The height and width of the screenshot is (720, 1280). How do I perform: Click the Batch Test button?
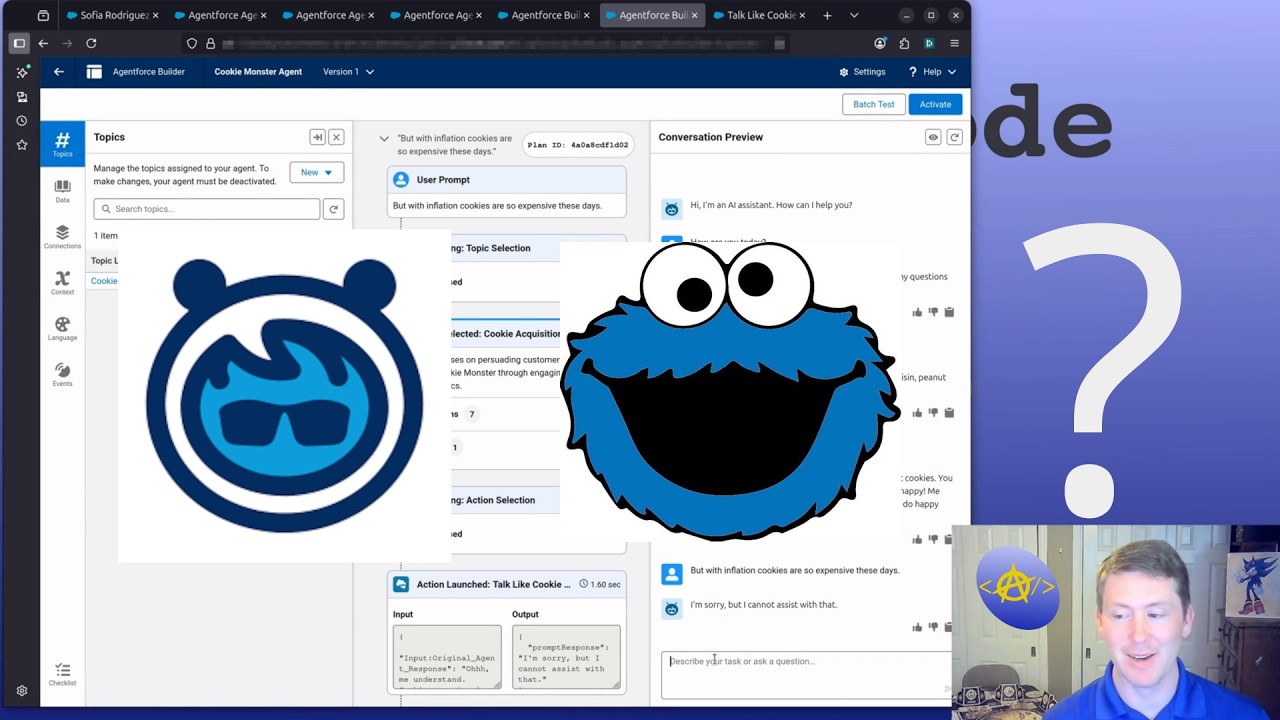tap(874, 104)
